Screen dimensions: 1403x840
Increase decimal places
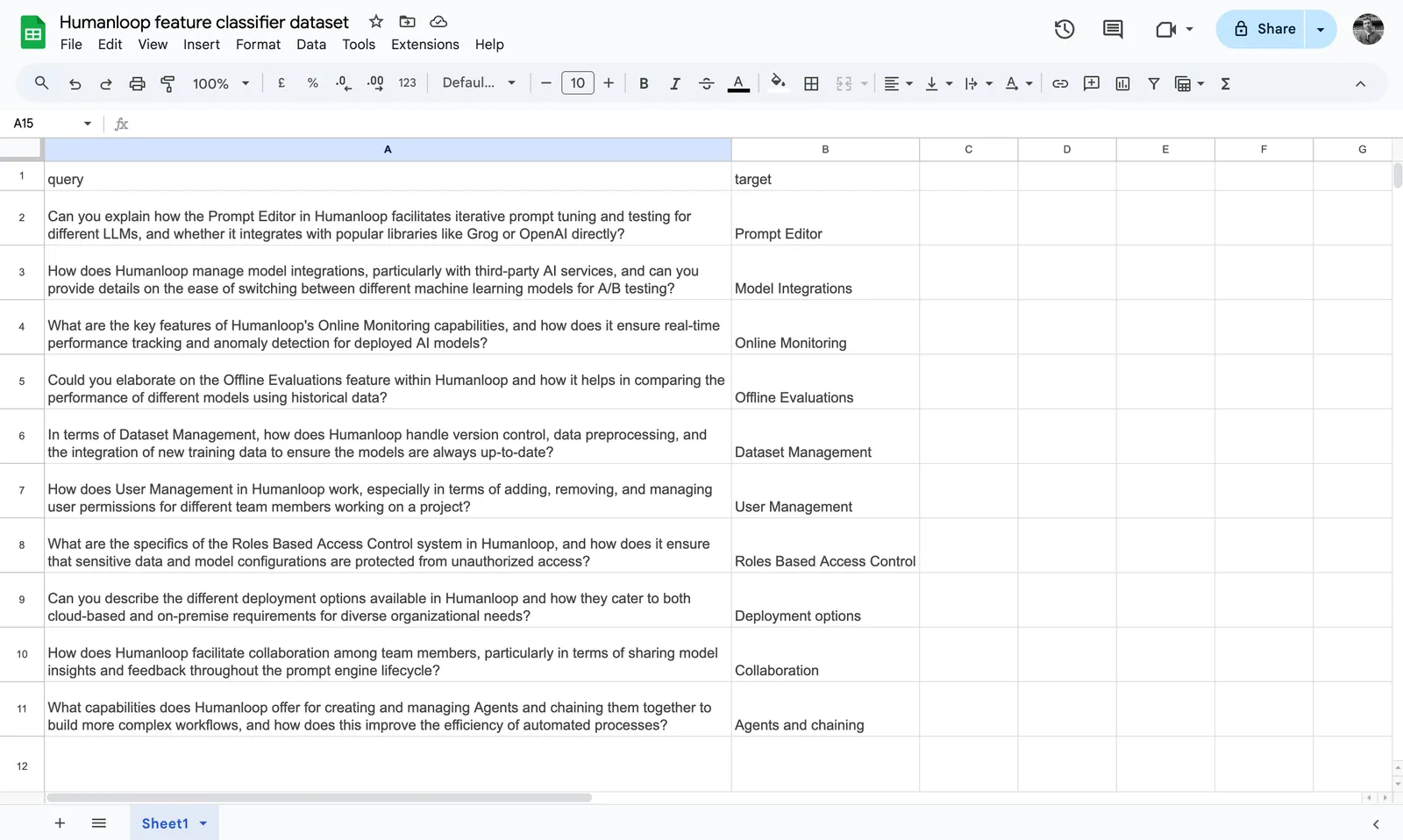tap(375, 83)
